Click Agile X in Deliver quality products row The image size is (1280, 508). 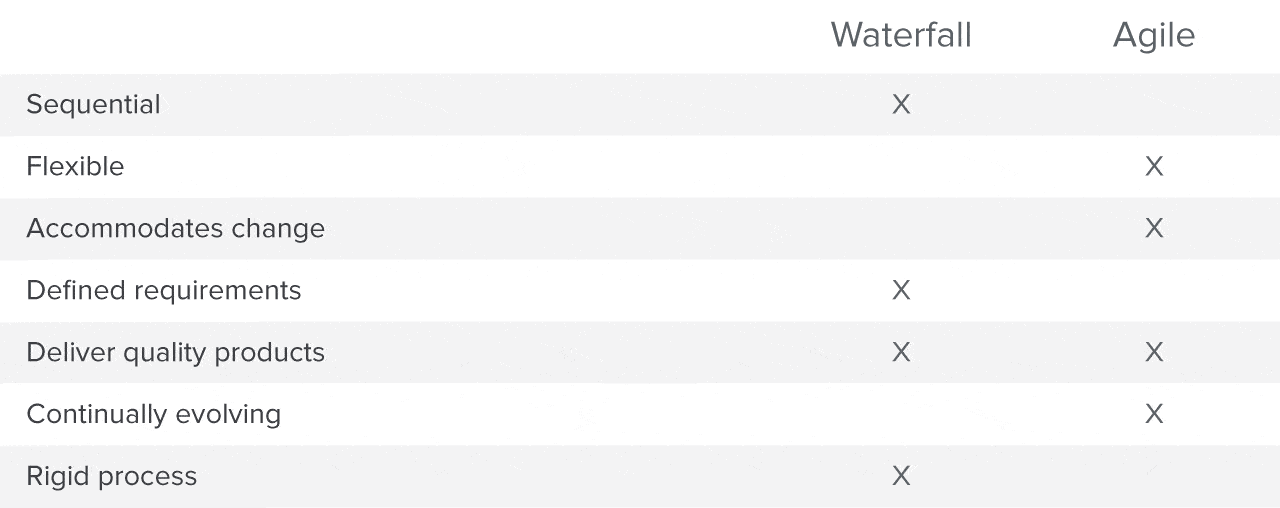tap(1154, 352)
